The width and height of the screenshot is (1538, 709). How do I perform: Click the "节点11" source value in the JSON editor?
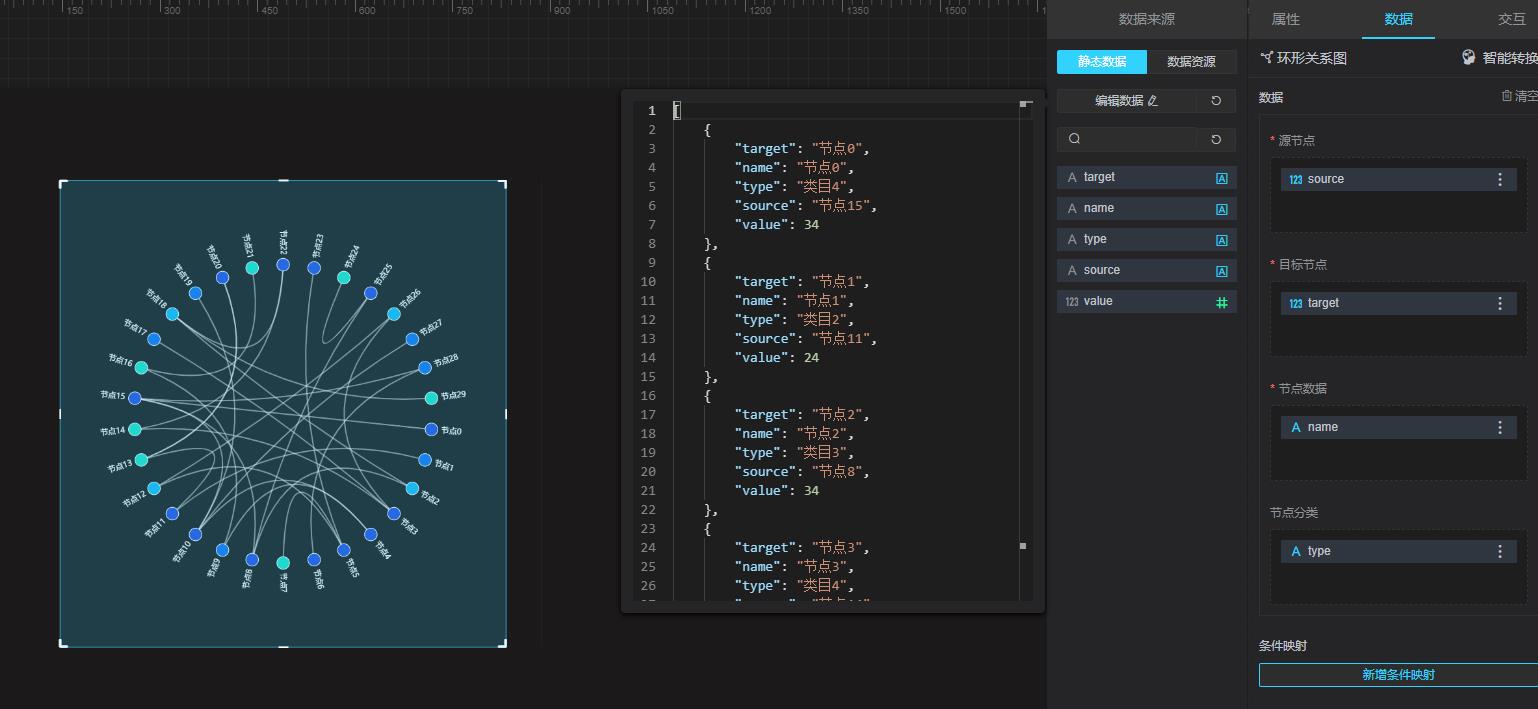click(840, 339)
